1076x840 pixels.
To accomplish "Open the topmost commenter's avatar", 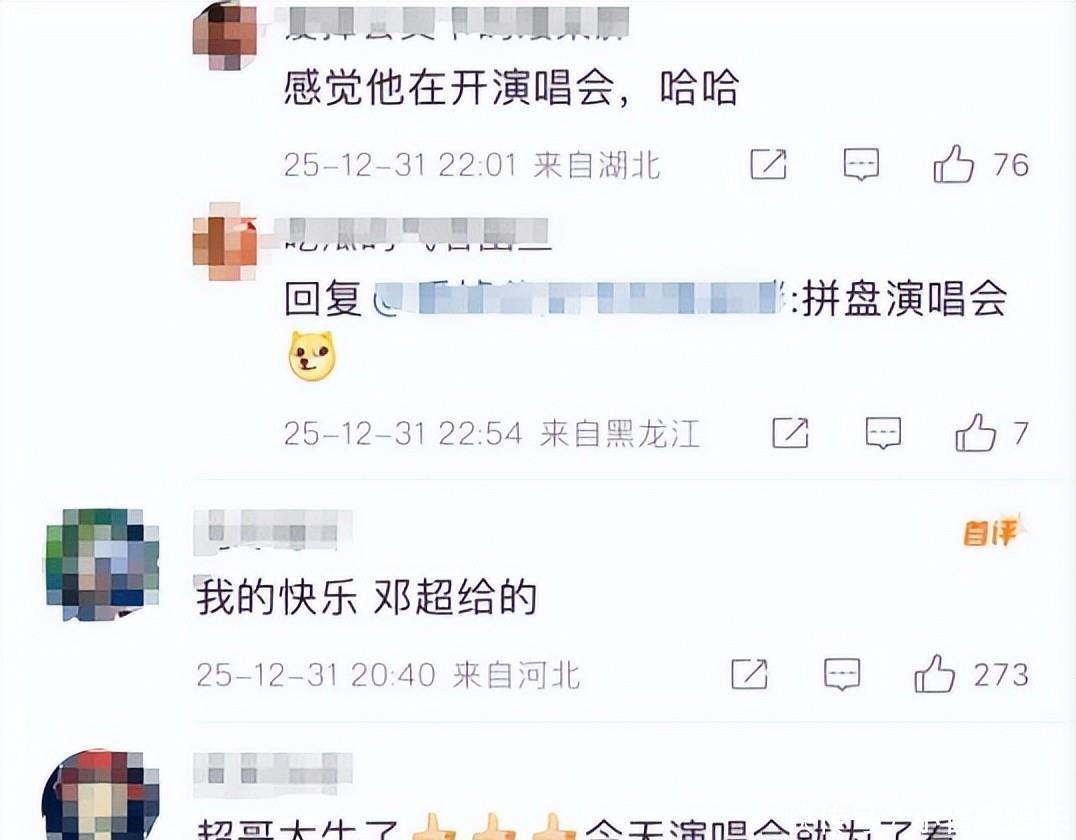I will click(225, 36).
